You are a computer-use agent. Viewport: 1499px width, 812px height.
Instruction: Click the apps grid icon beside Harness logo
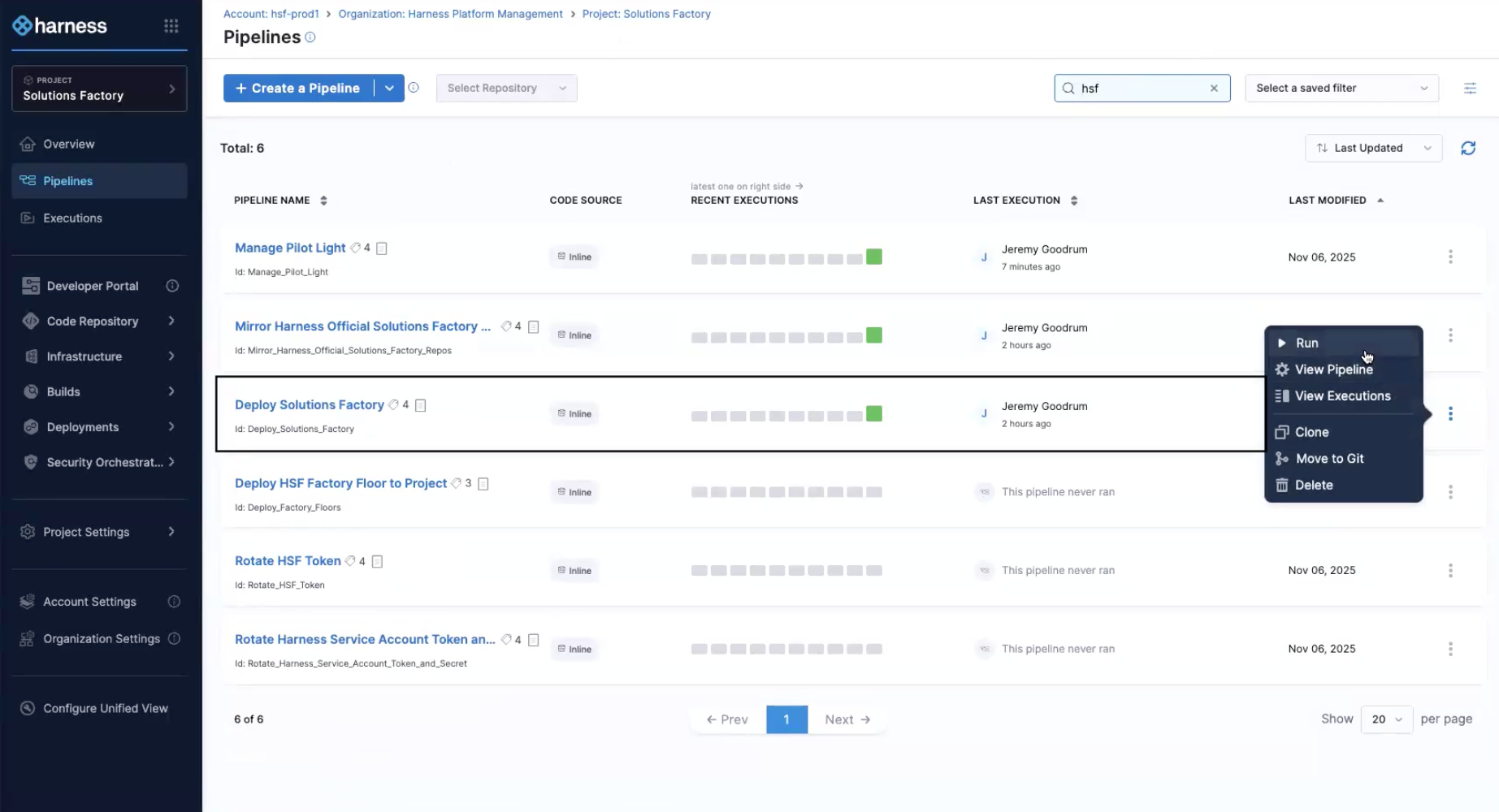coord(171,26)
